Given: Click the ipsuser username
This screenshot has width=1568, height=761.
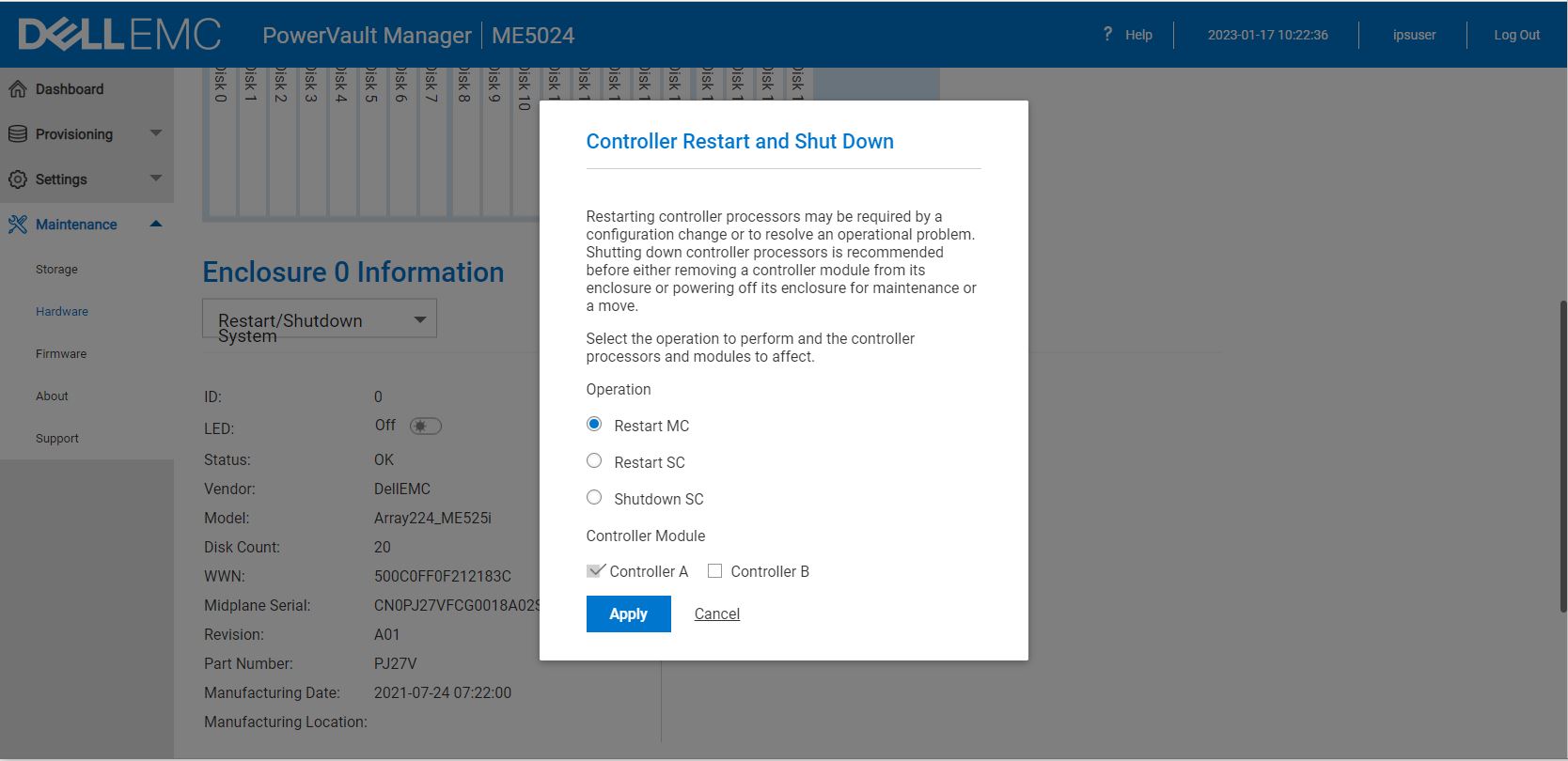Looking at the screenshot, I should 1415,35.
